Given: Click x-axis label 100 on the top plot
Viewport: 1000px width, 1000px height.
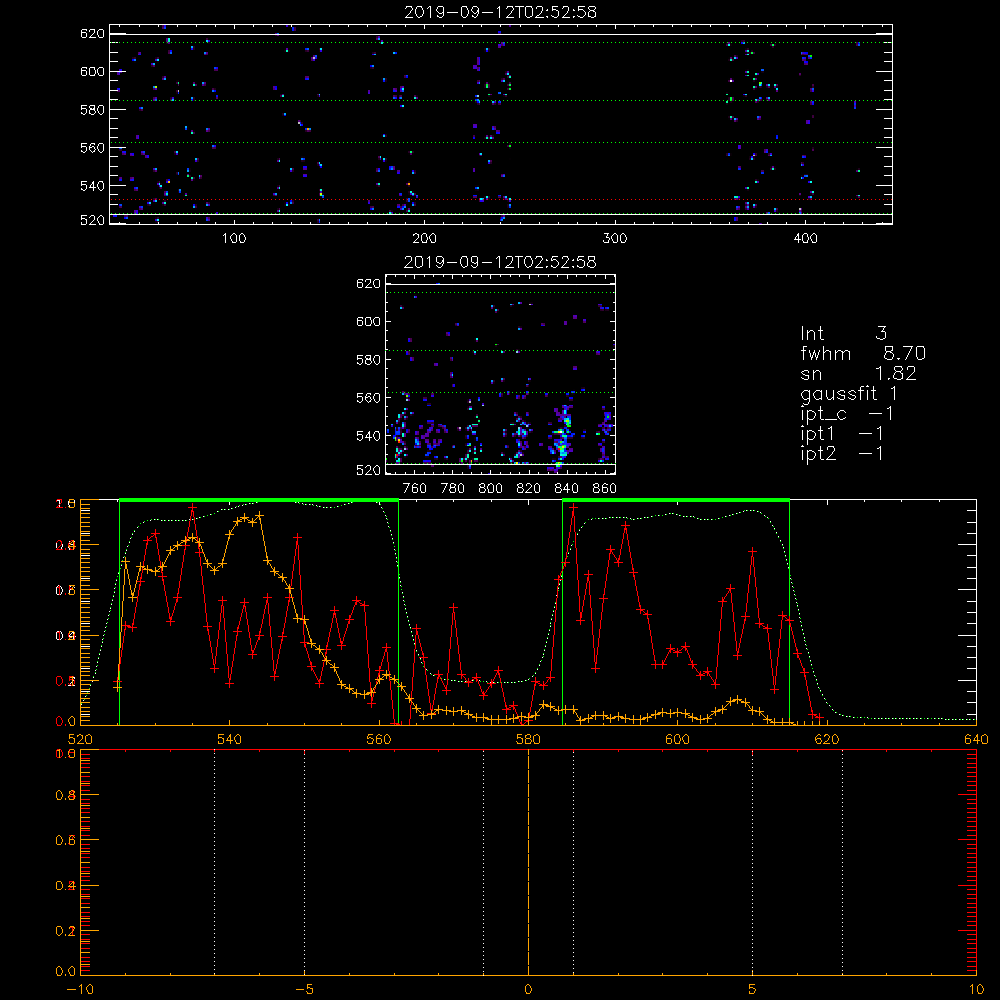Looking at the screenshot, I should coord(234,239).
